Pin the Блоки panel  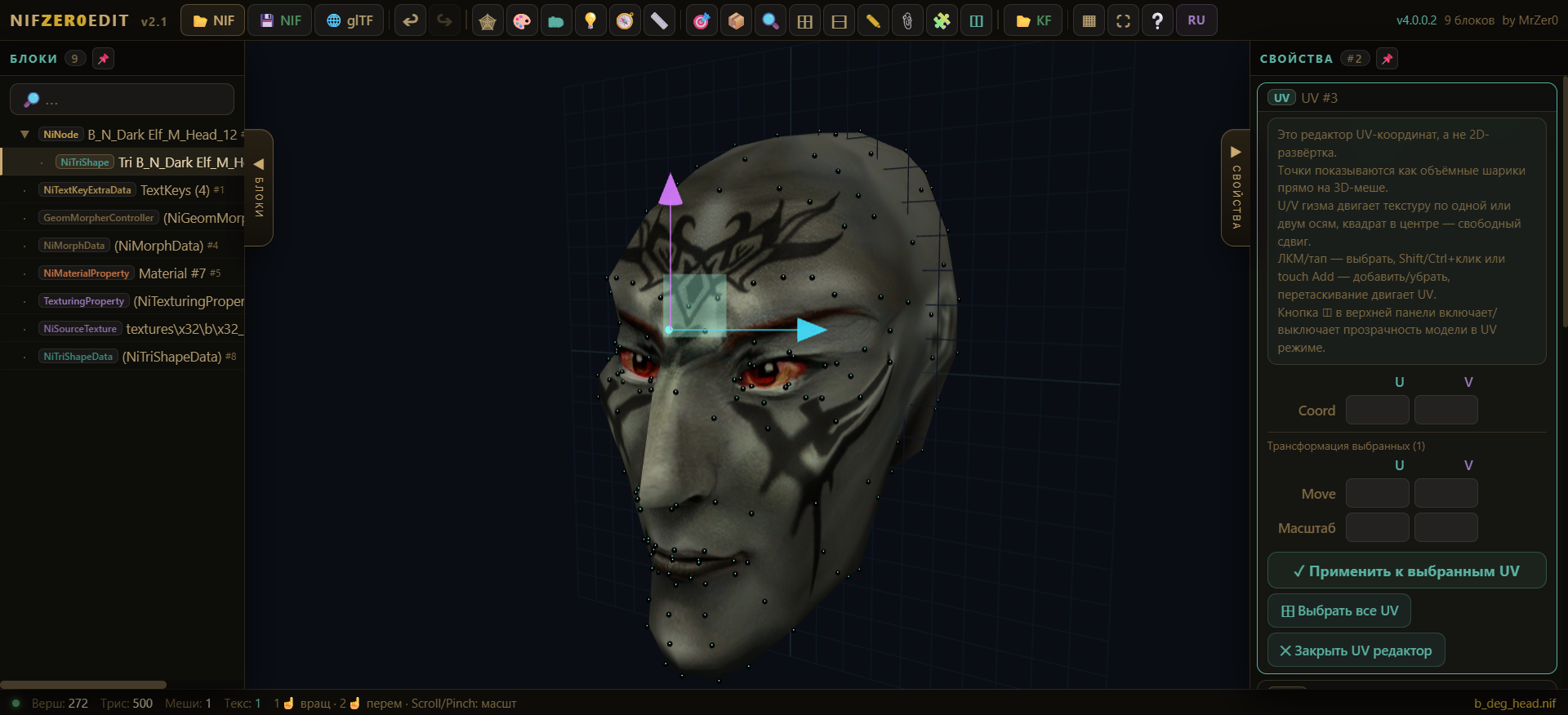(x=104, y=59)
